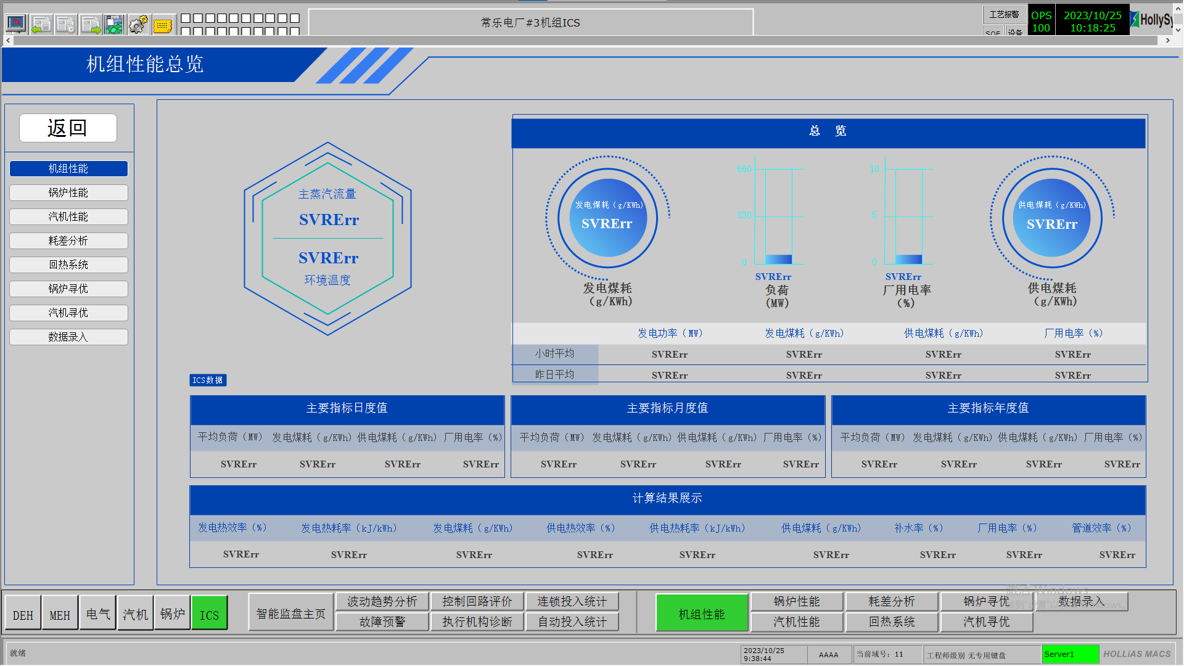Open 执行机构诊断 in bottom bar
Image resolution: width=1184 pixels, height=666 pixels.
[x=477, y=622]
